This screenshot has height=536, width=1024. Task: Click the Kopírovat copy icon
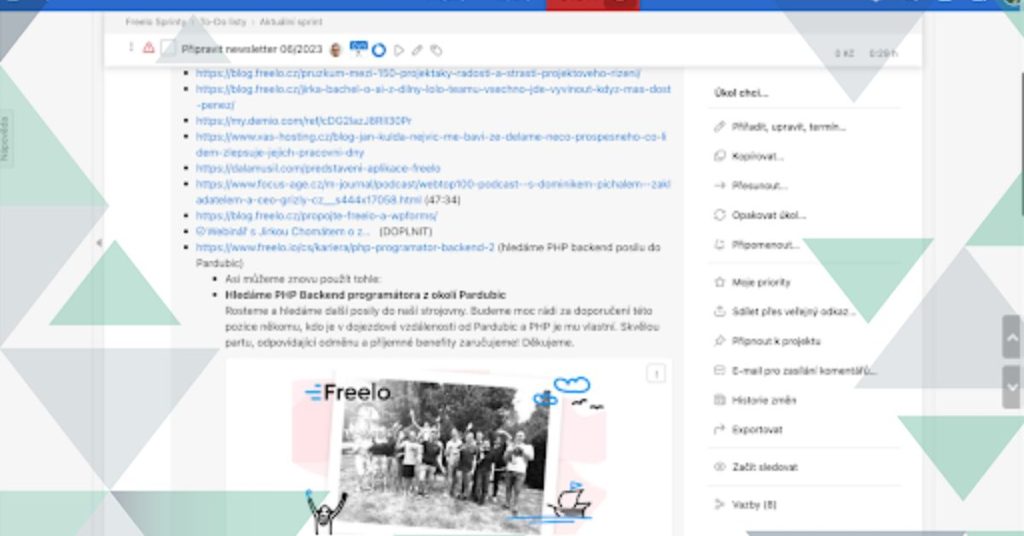[720, 156]
